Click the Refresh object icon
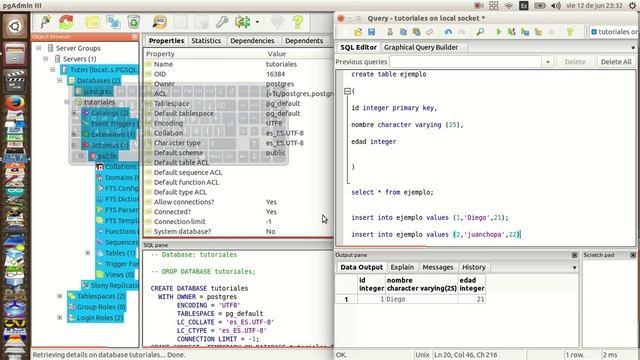This screenshot has width=640, height=360. tap(66, 22)
